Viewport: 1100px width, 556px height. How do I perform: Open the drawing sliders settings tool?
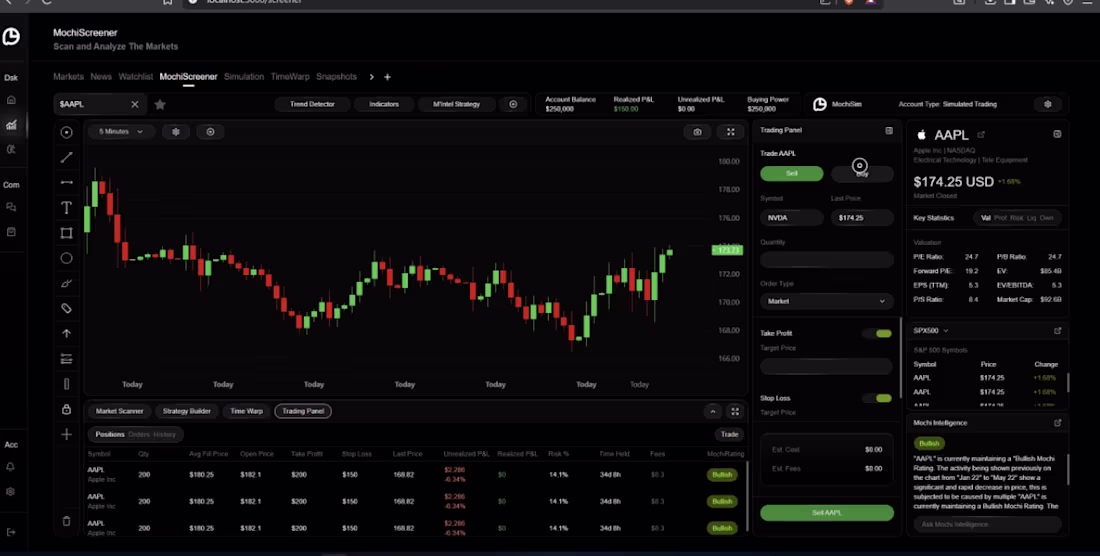coord(67,359)
